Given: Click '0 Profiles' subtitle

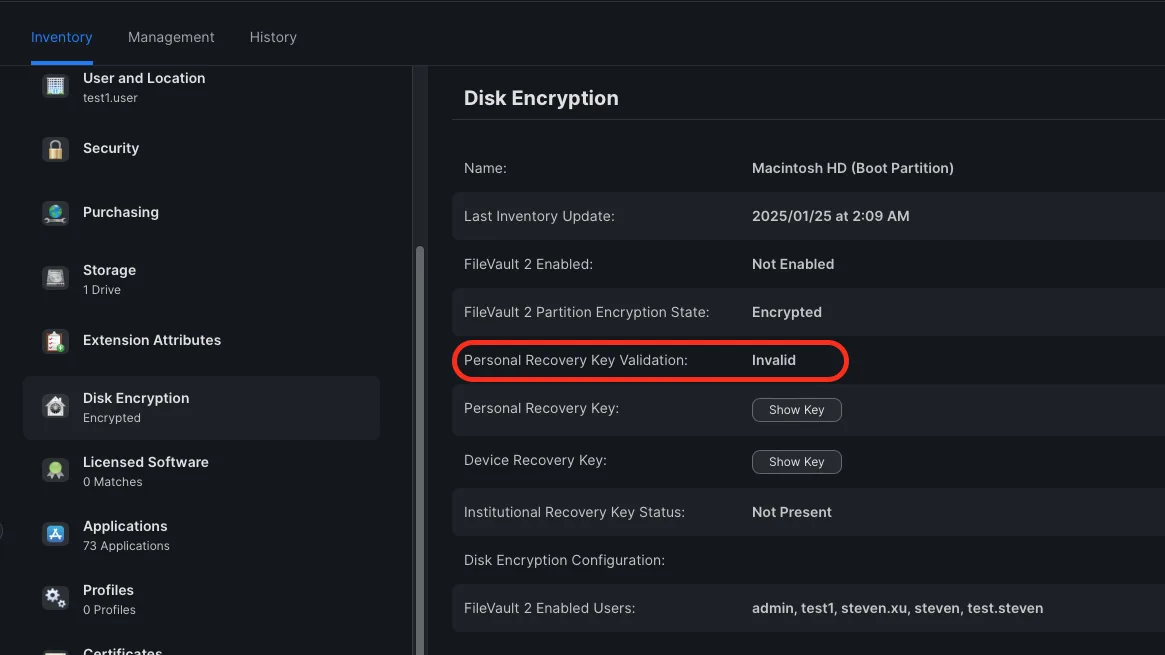Looking at the screenshot, I should [x=109, y=610].
